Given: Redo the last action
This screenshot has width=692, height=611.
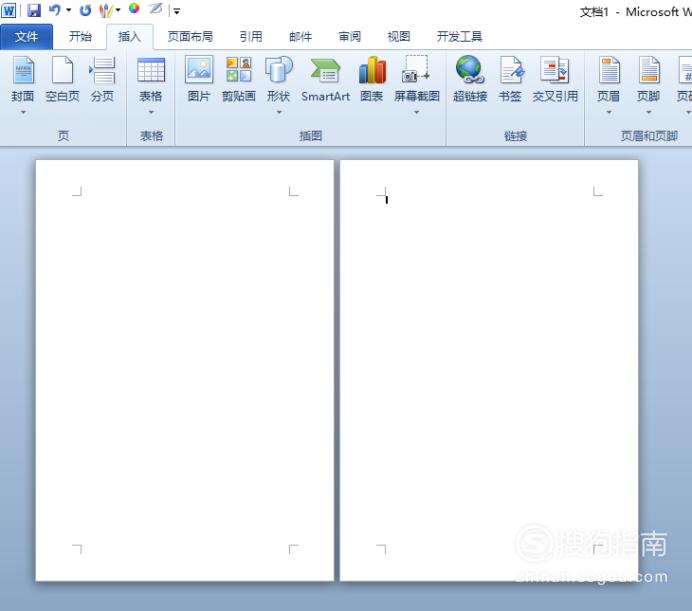Looking at the screenshot, I should tap(85, 10).
